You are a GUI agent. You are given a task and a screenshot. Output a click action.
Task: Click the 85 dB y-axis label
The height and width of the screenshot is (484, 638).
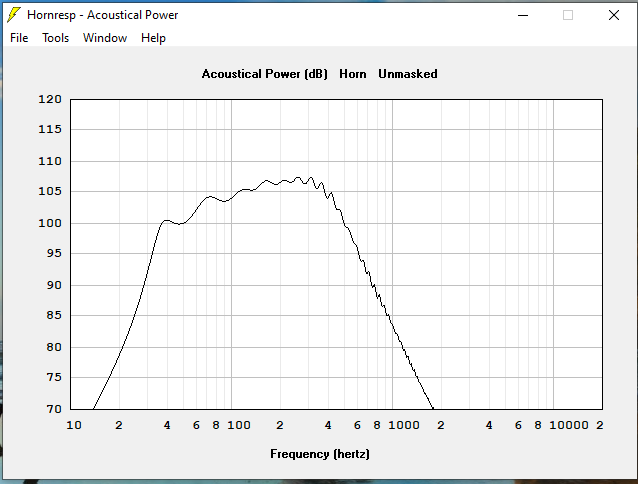pyautogui.click(x=54, y=315)
